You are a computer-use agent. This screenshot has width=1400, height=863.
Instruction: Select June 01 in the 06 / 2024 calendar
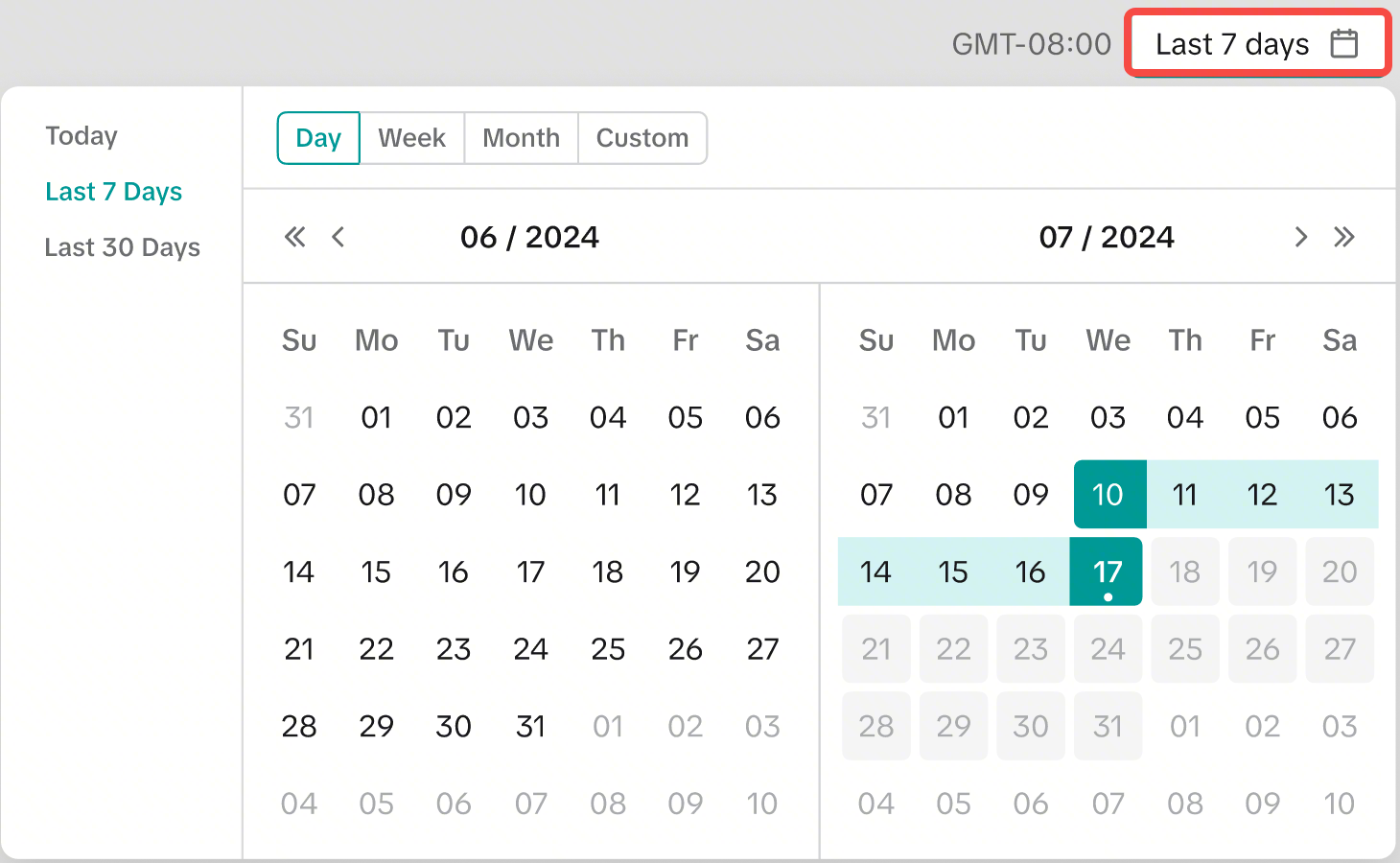click(x=376, y=418)
